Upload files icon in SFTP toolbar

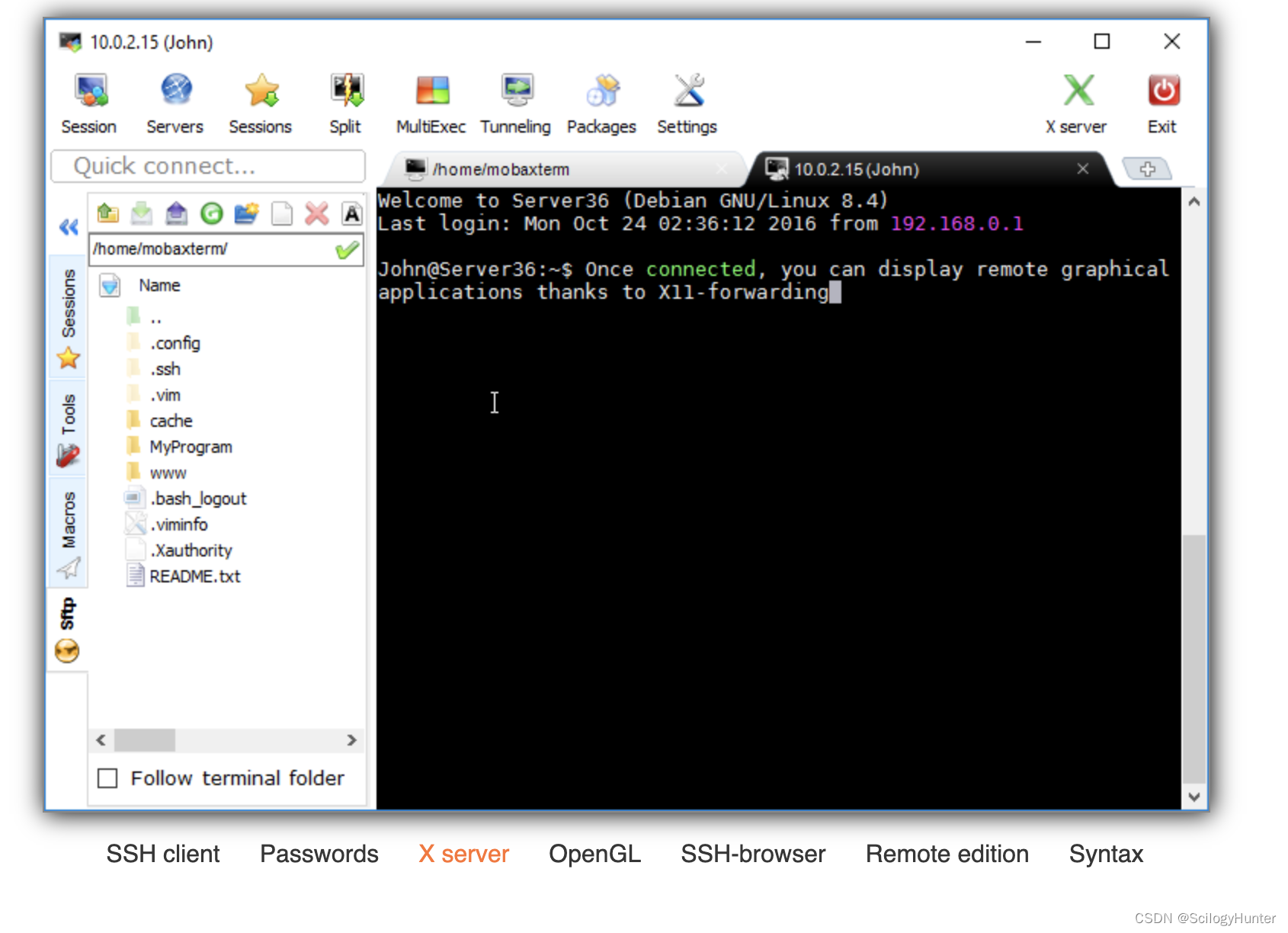point(177,213)
